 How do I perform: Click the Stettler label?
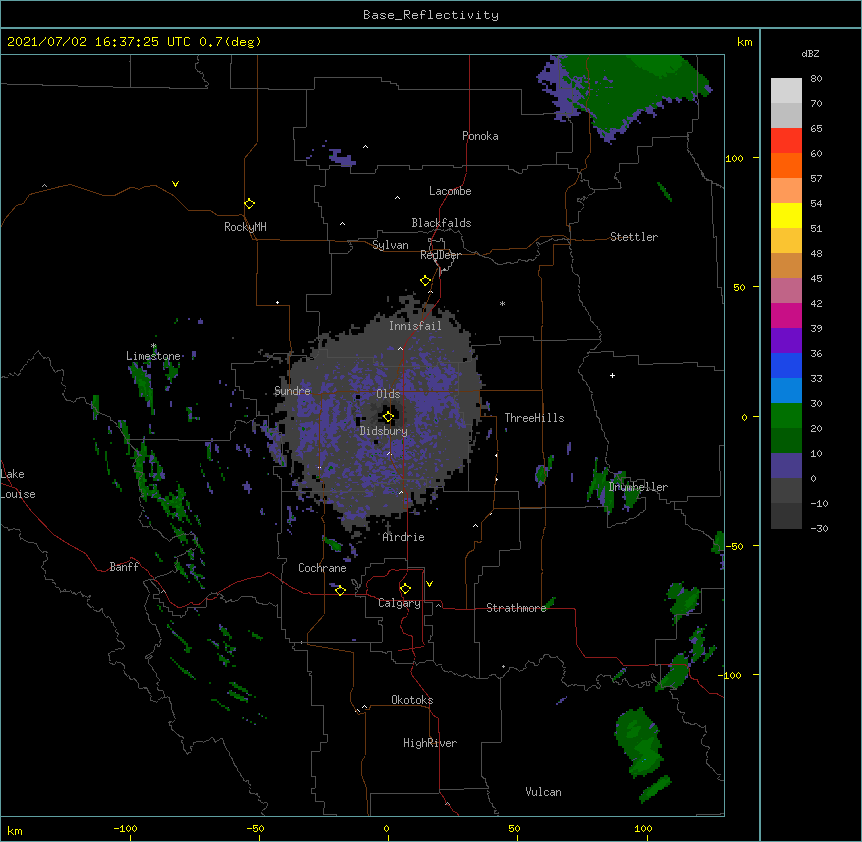coord(634,237)
